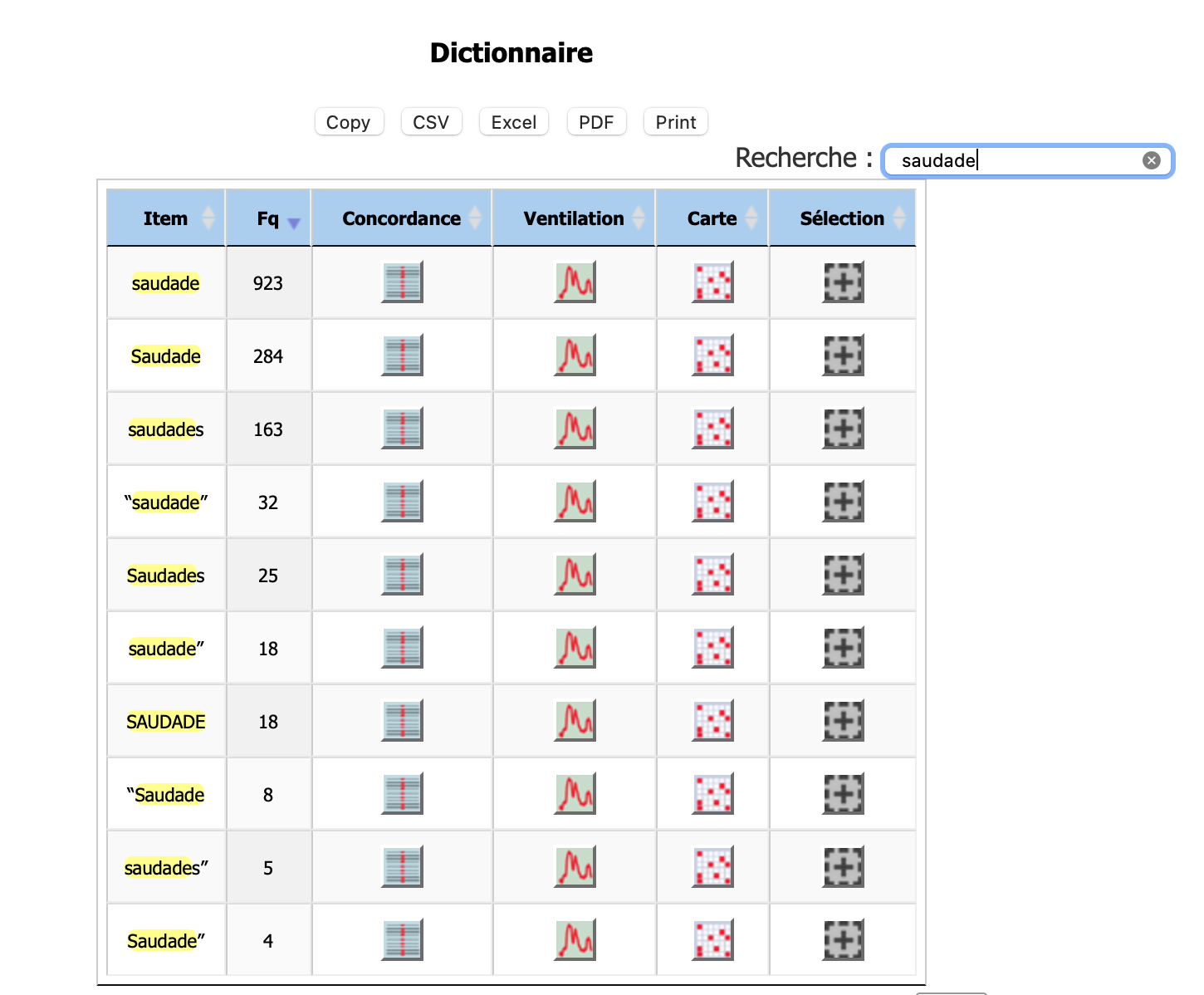Sort by Concordance column header
Screen dimensions: 1204x995
point(402,218)
